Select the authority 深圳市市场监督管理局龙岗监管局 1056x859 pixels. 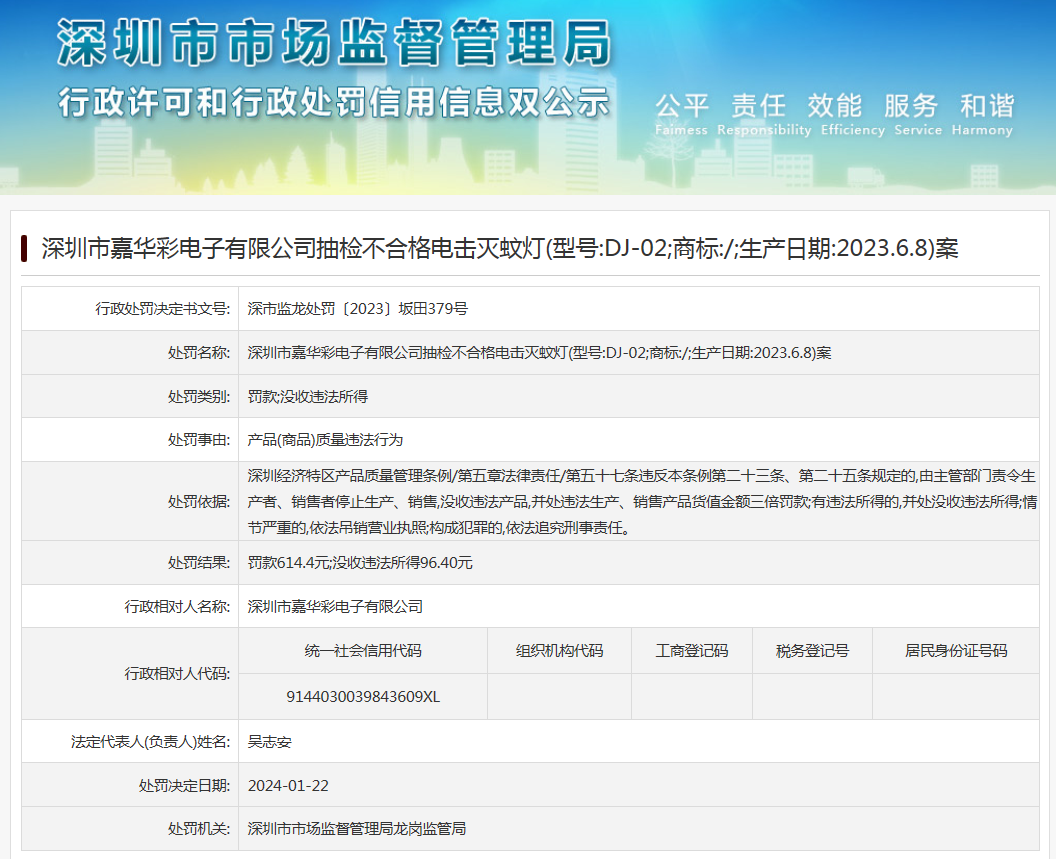pos(357,829)
